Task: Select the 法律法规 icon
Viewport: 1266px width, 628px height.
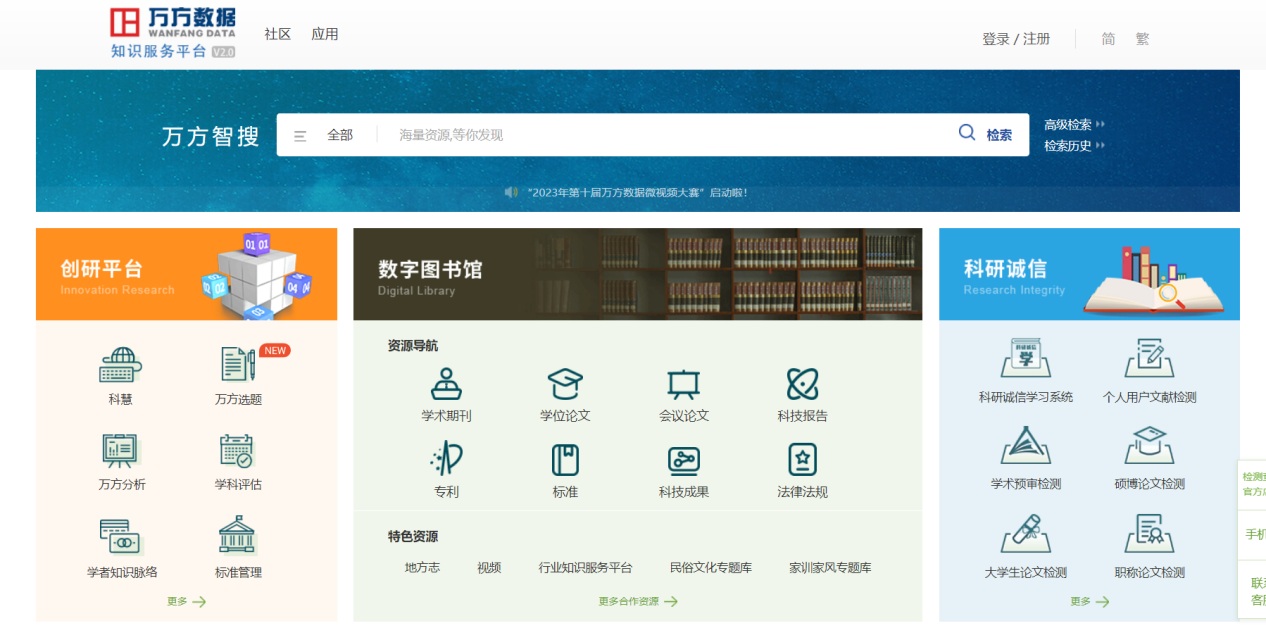Action: 802,460
